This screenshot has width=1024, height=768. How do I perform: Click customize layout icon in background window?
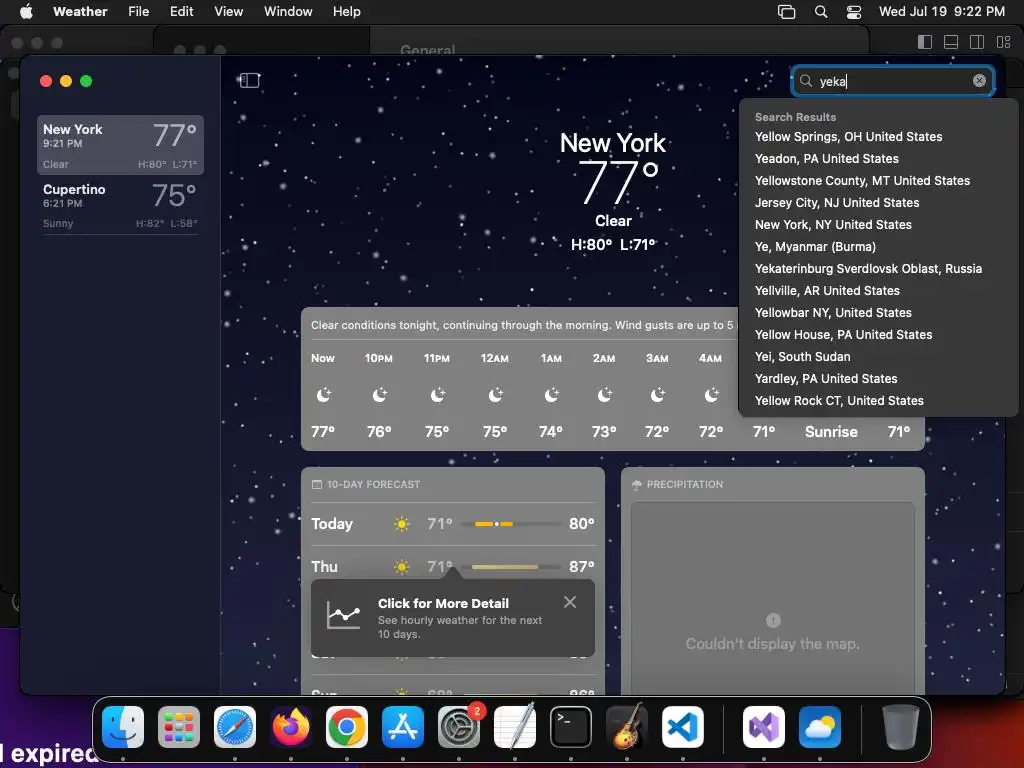tap(1003, 42)
